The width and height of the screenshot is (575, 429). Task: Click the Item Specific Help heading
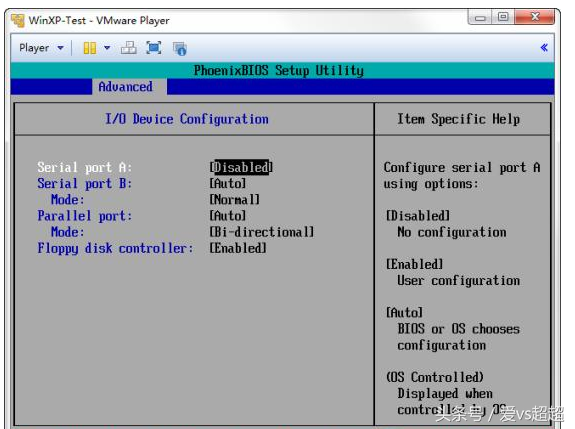tap(458, 119)
